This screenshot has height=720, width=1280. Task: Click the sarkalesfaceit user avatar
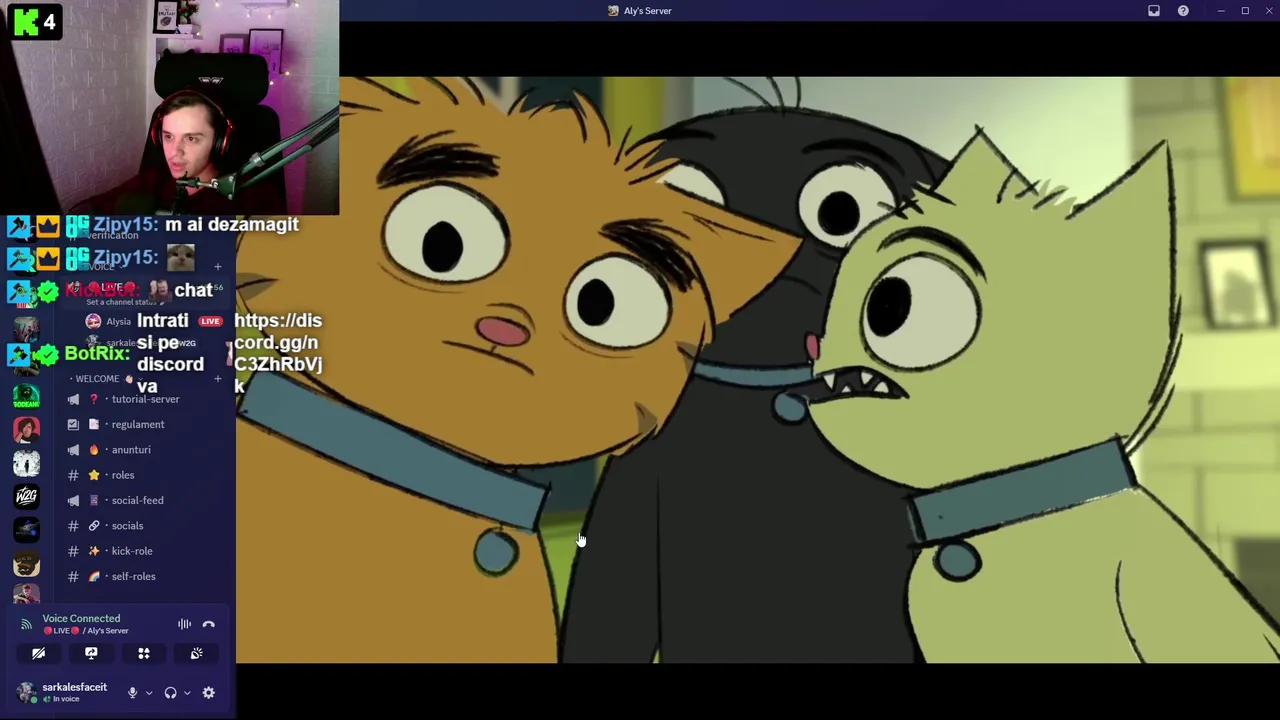point(27,691)
